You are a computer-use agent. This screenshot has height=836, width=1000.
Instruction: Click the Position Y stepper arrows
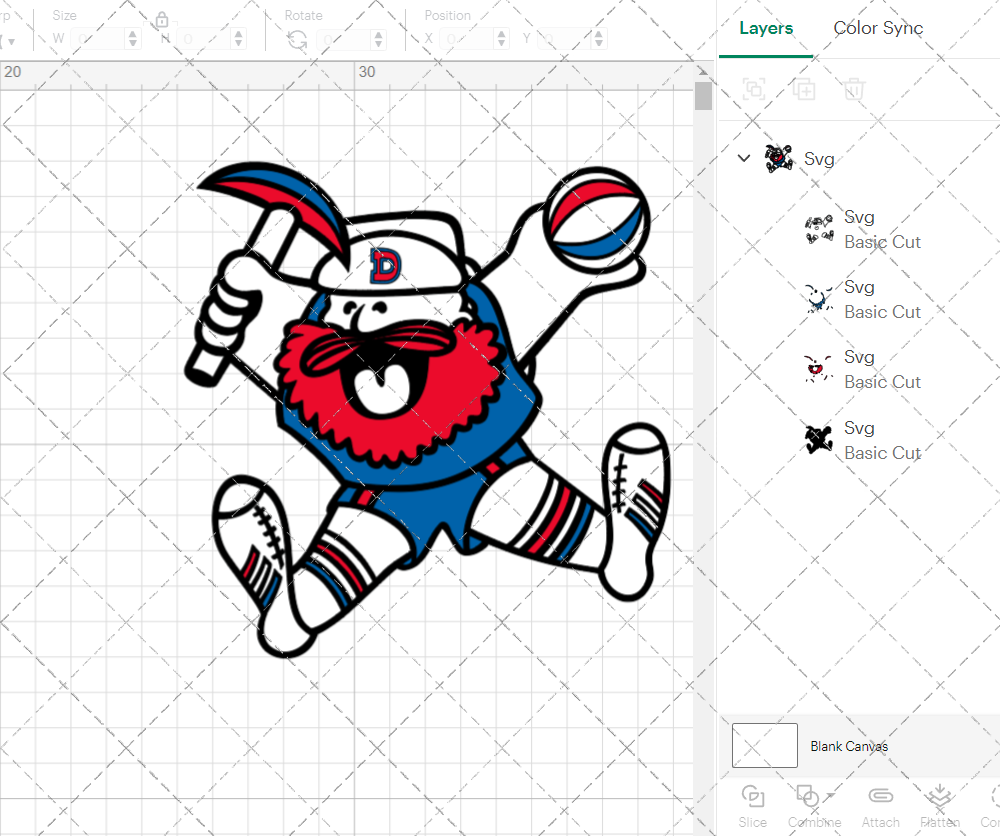pyautogui.click(x=599, y=39)
